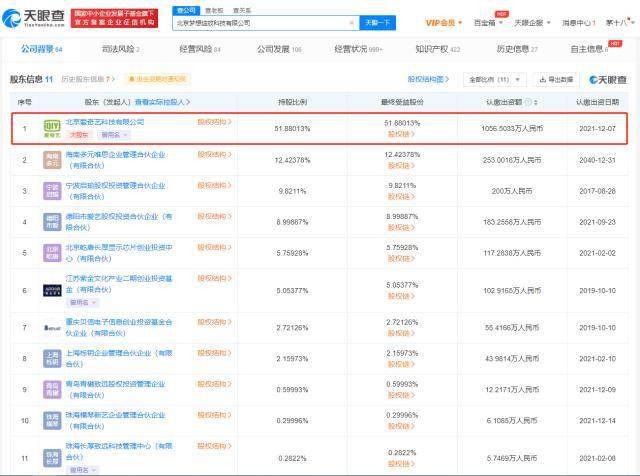
Task: Select the 查关系 search mode tab
Action: tap(242, 11)
